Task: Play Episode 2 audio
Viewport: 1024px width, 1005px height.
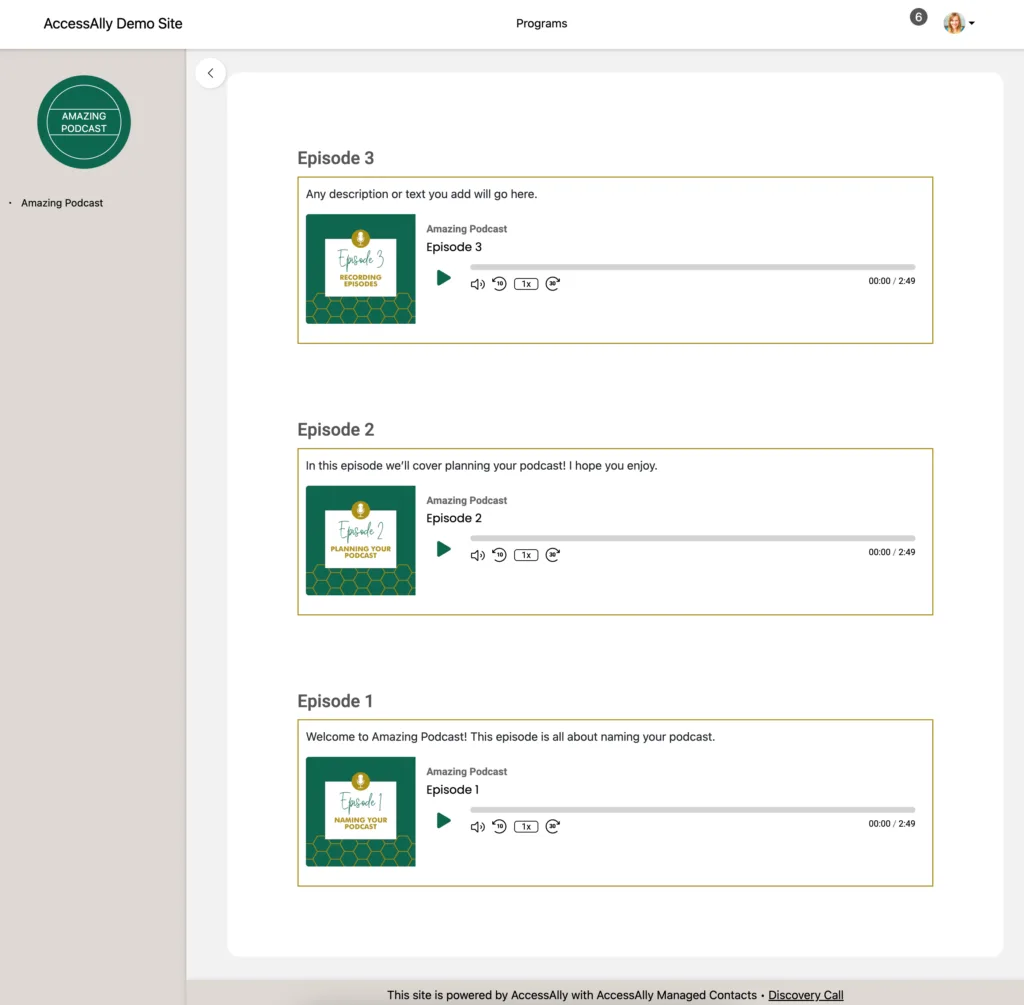Action: [x=444, y=549]
